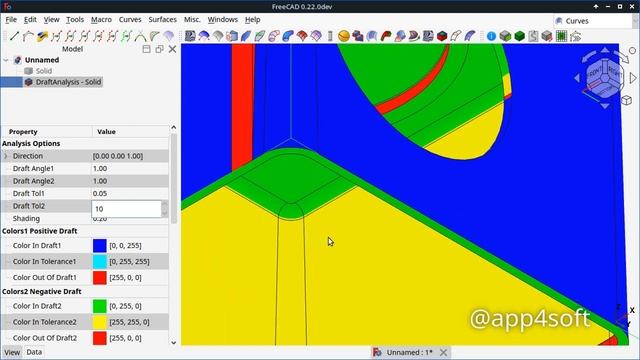640x360 pixels.
Task: Open the Misc. menu
Action: pos(192,20)
